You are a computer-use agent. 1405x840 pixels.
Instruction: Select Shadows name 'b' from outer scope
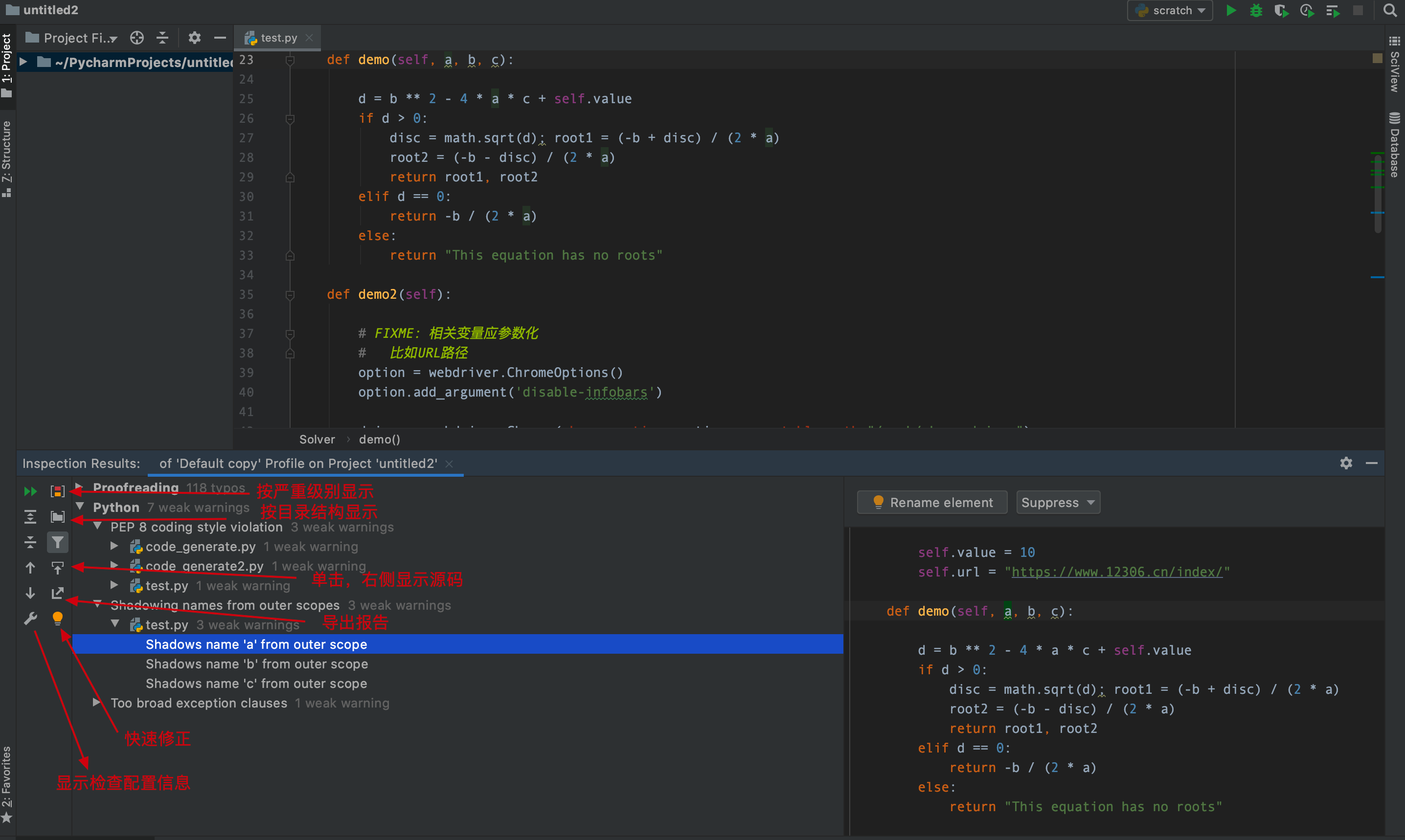[x=457, y=664]
